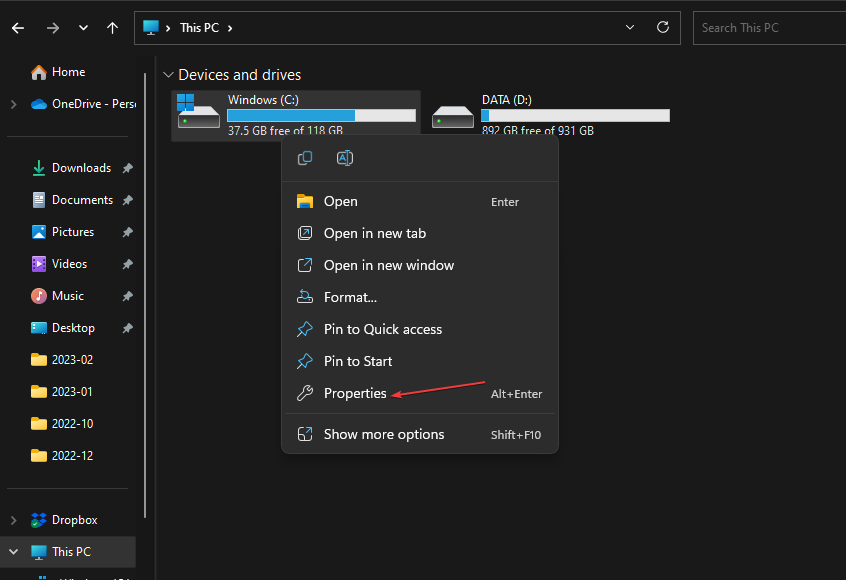
Task: Unpin Documents using its pin icon
Action: point(127,200)
